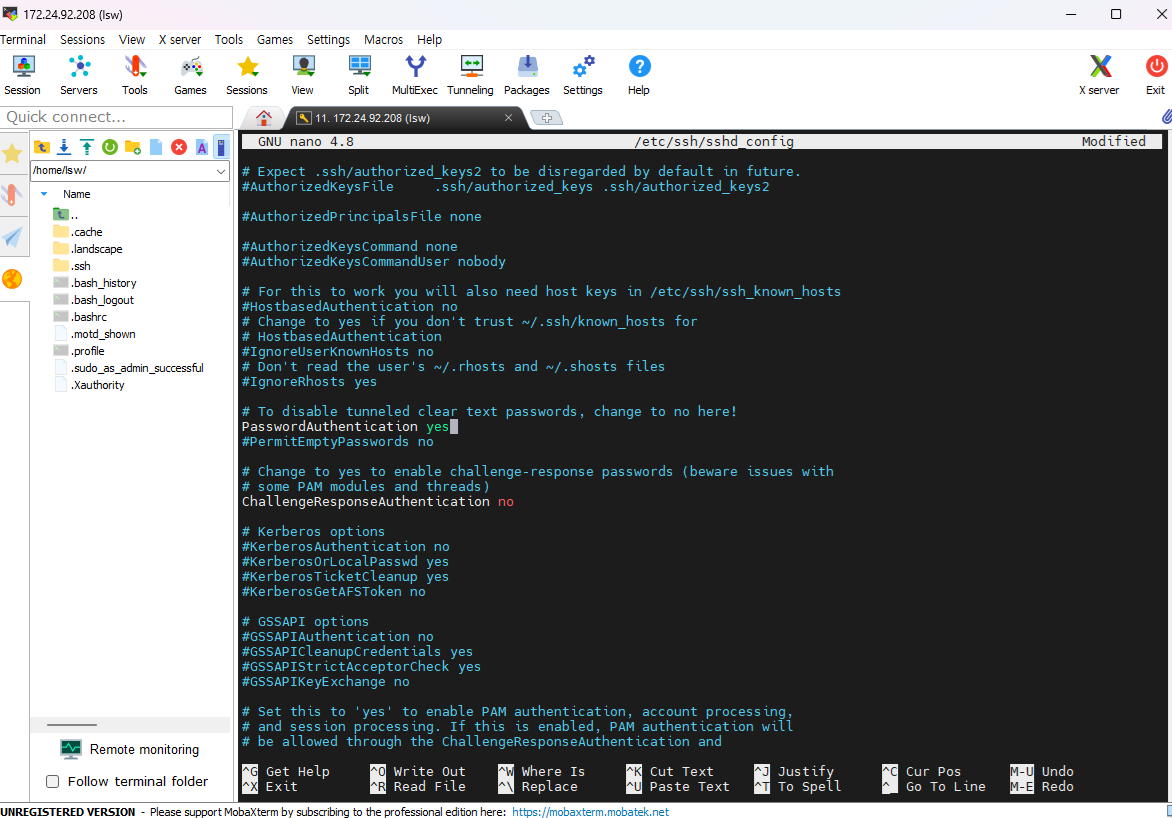Click the text-mode 'A' SFTP icon
Screen dimensions: 1172x818
click(202, 147)
